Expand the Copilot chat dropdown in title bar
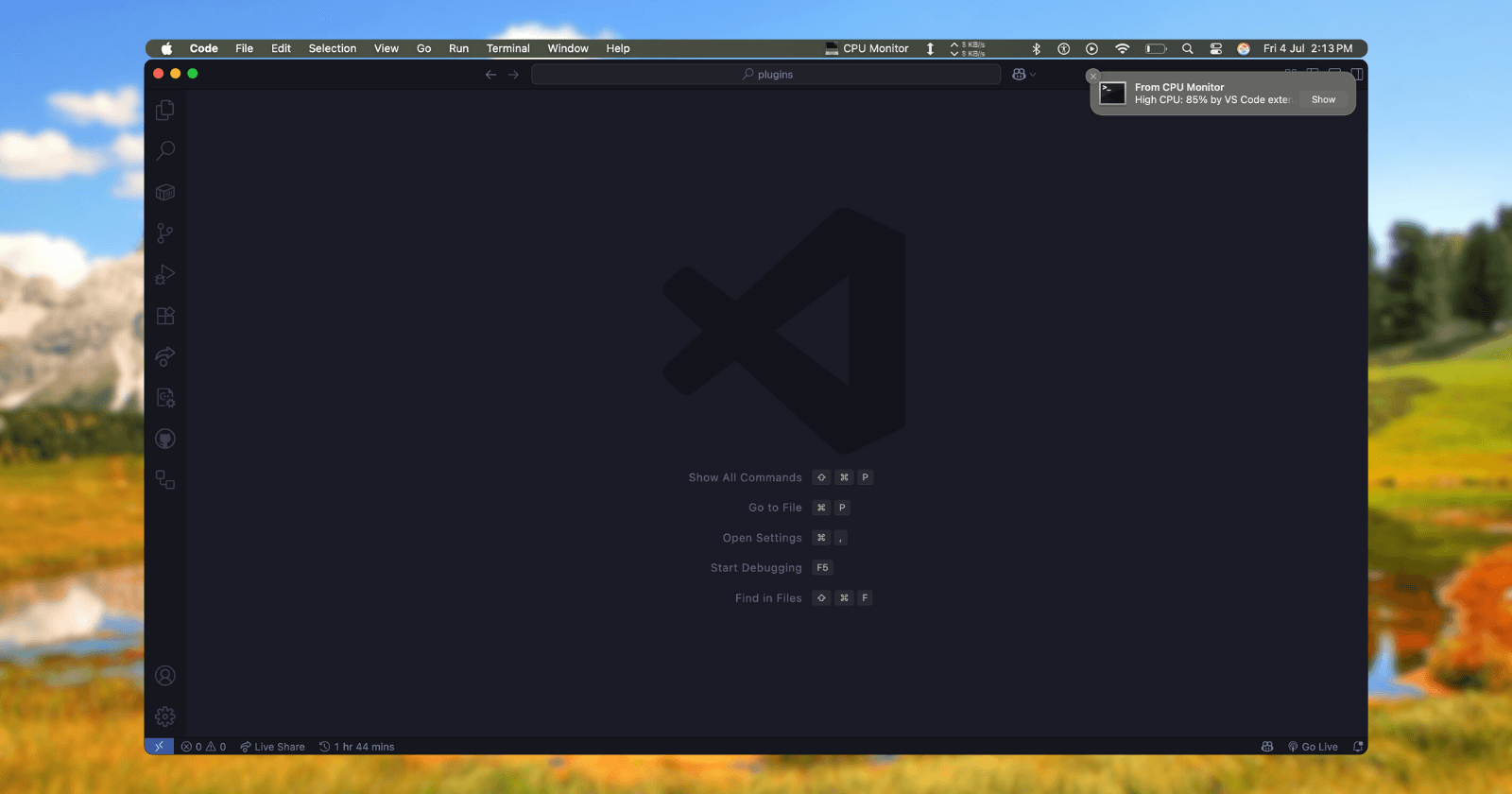1512x794 pixels. (x=1033, y=75)
